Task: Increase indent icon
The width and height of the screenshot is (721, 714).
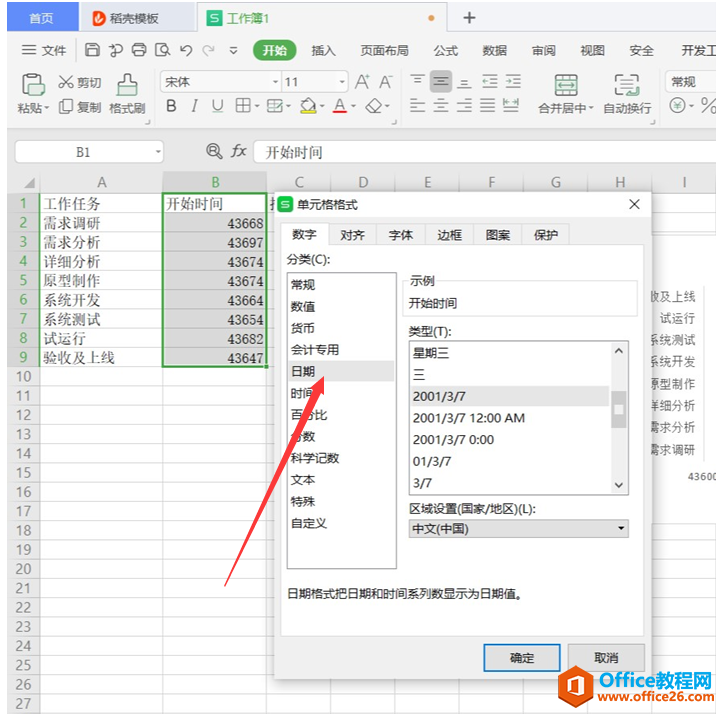Action: (x=513, y=81)
